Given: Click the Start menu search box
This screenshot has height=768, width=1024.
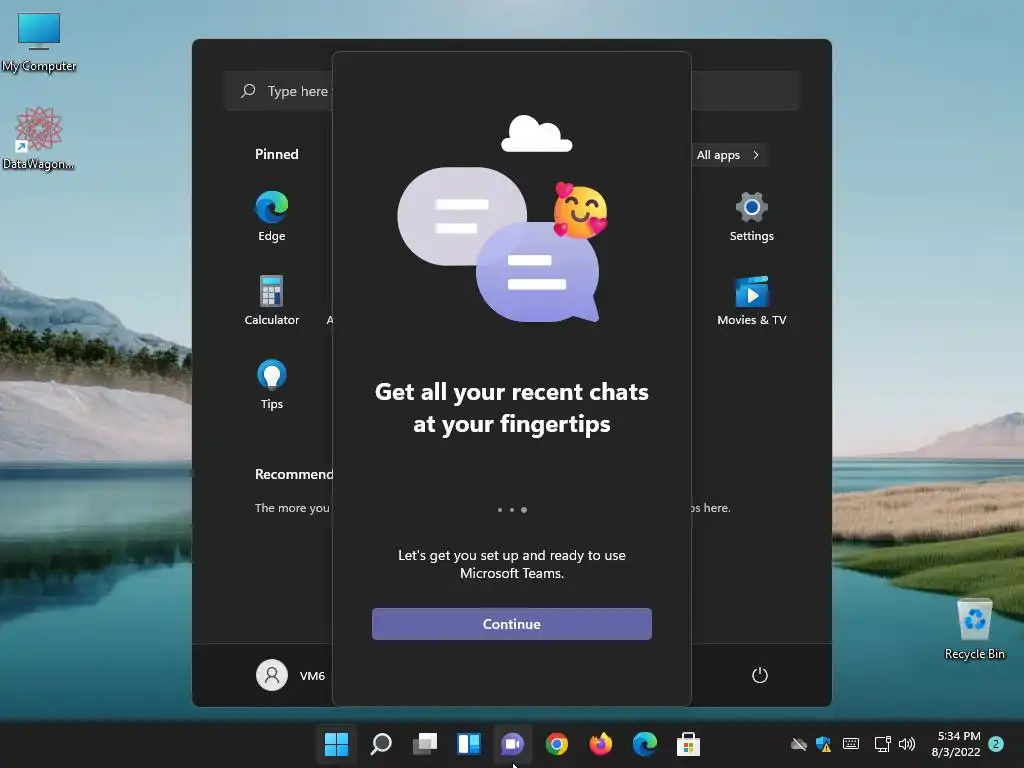Looking at the screenshot, I should point(511,91).
